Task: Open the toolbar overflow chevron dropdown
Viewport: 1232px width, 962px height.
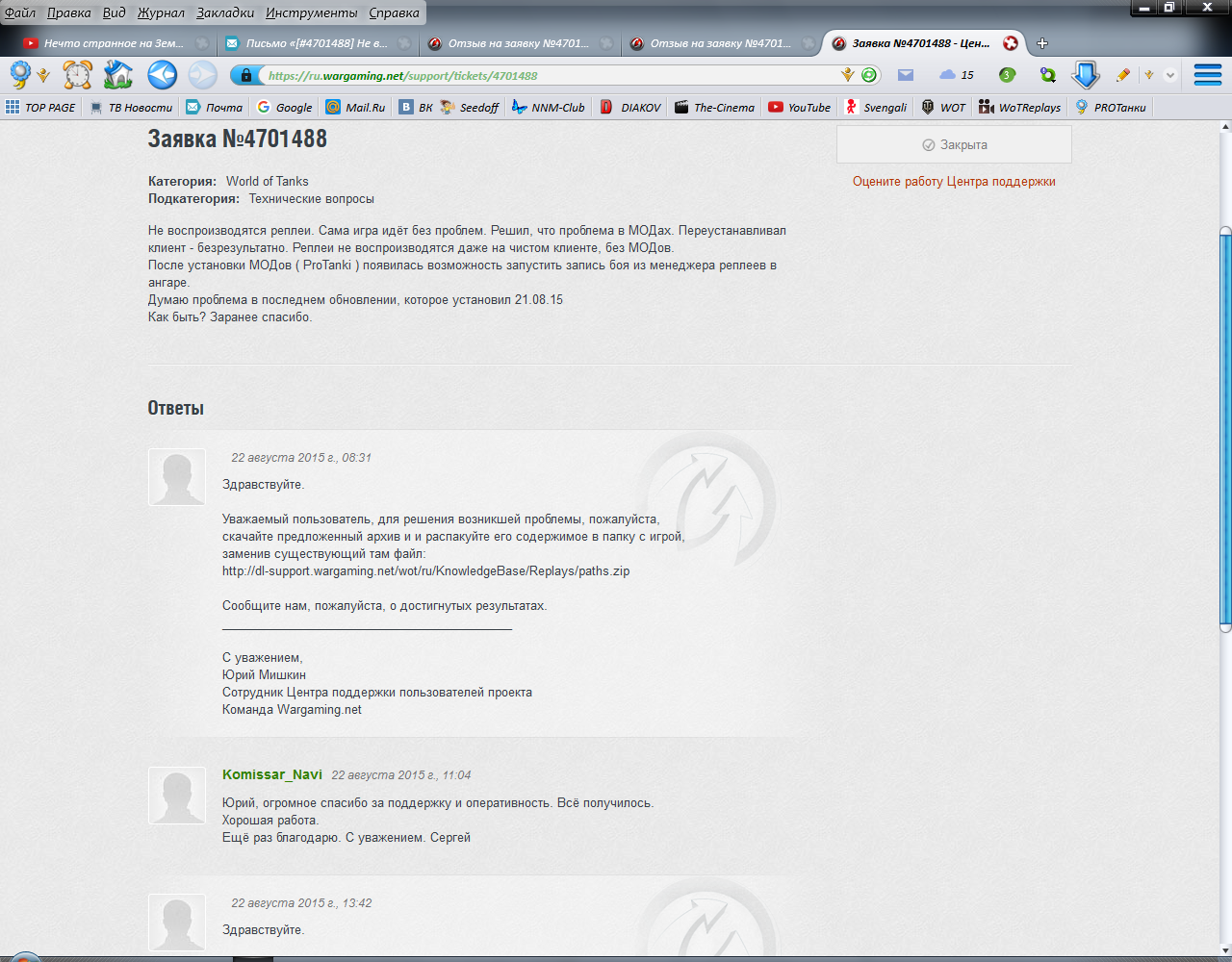Action: [x=1170, y=75]
